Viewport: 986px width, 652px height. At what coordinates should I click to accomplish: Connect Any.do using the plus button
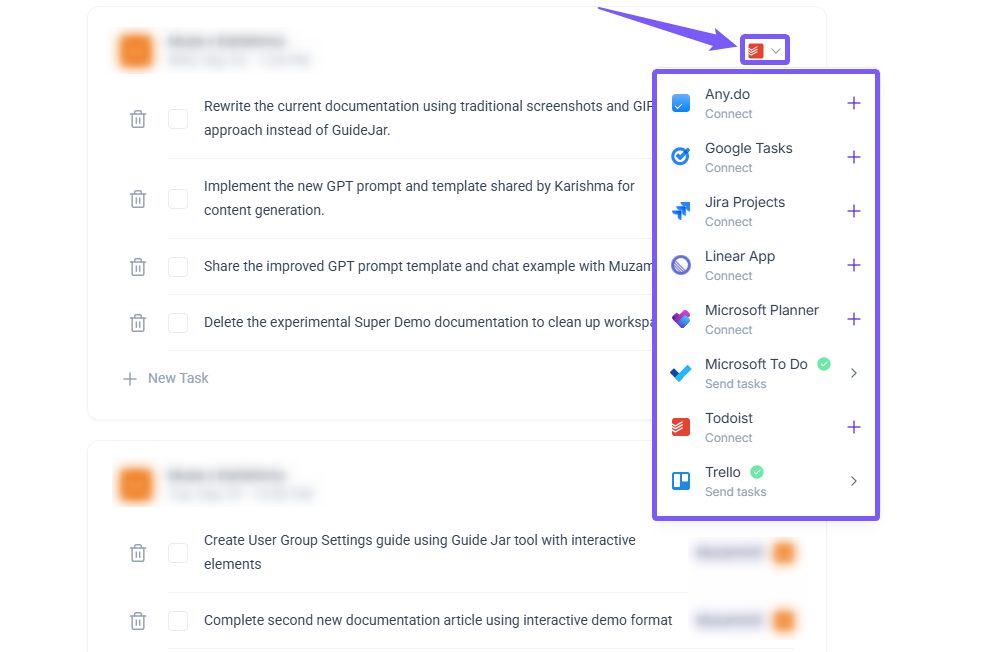853,103
